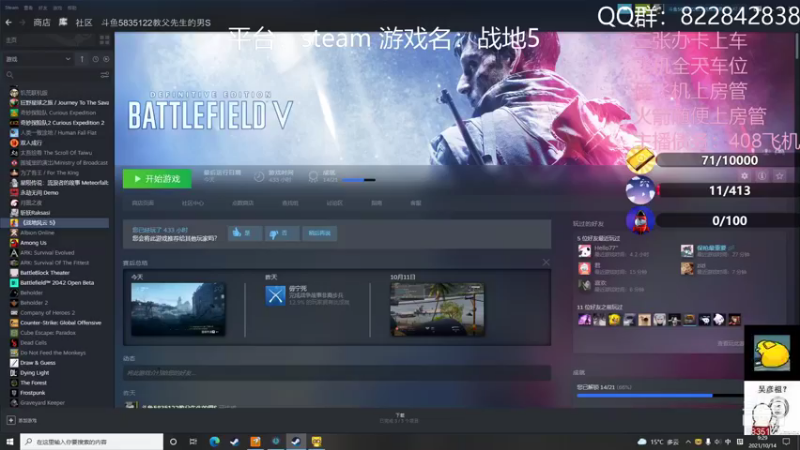Open Windows Start menu

(9, 441)
